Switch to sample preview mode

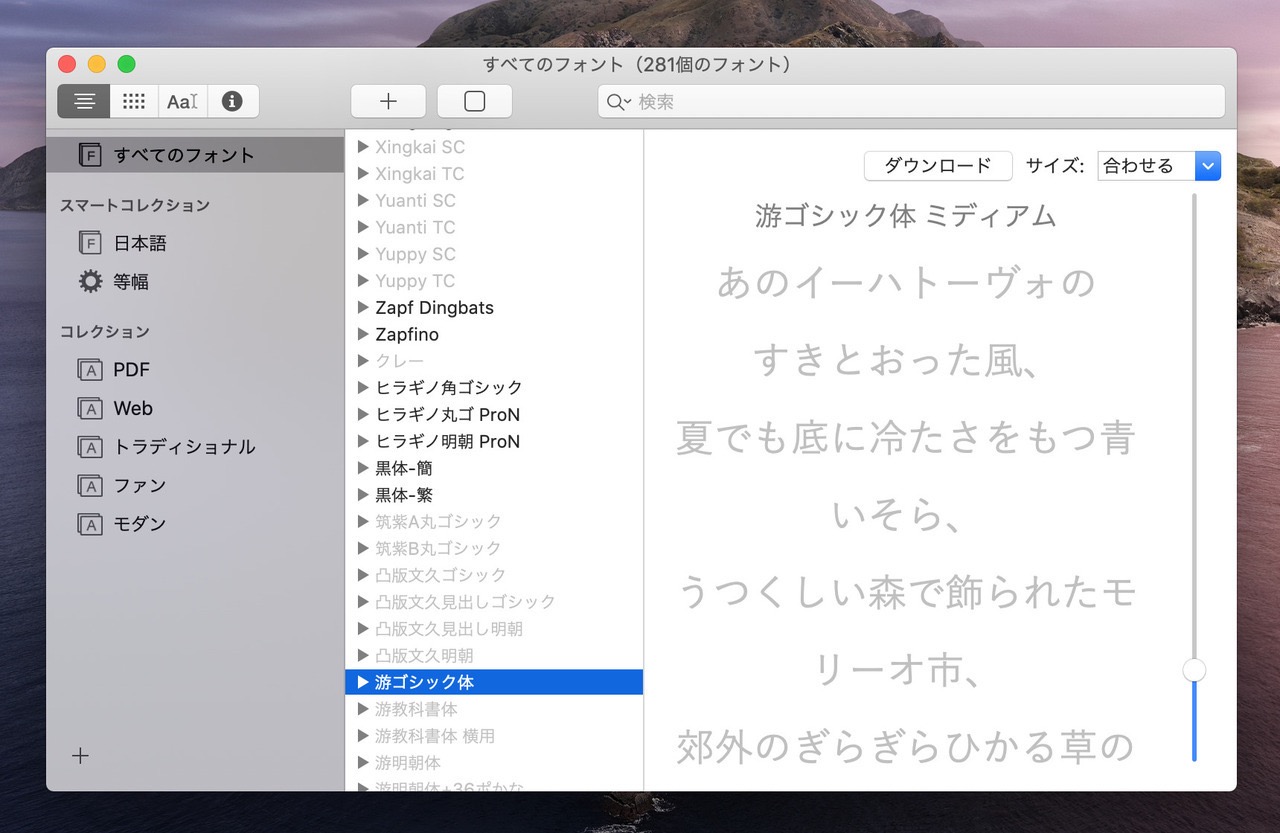point(84,101)
